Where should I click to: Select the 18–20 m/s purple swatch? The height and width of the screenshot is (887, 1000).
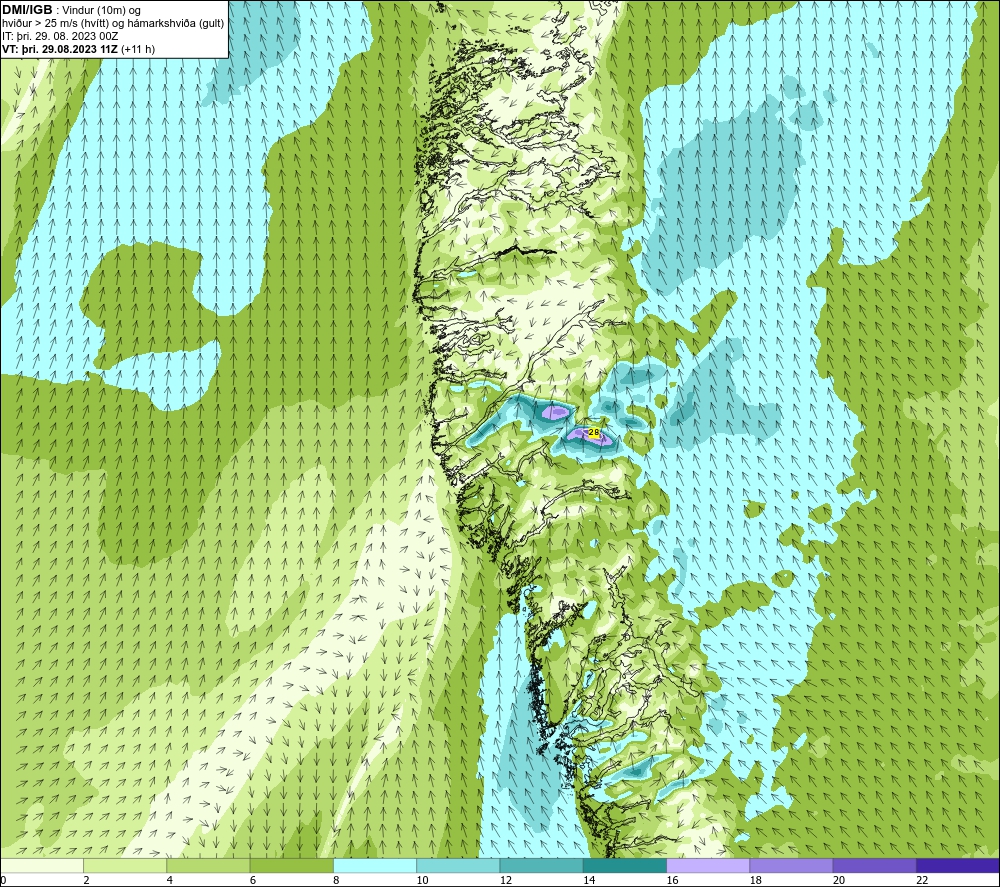[791, 865]
